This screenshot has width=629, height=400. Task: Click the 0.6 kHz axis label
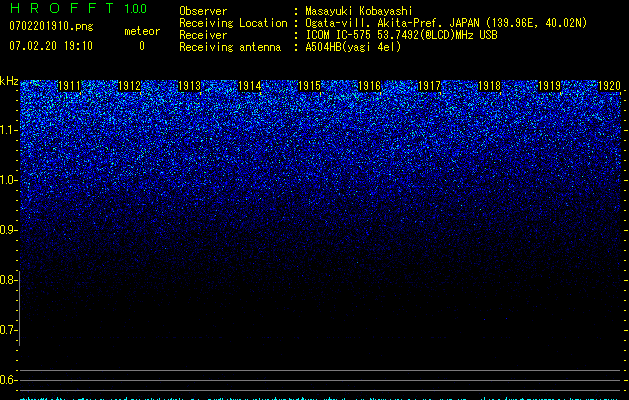pyautogui.click(x=9, y=380)
